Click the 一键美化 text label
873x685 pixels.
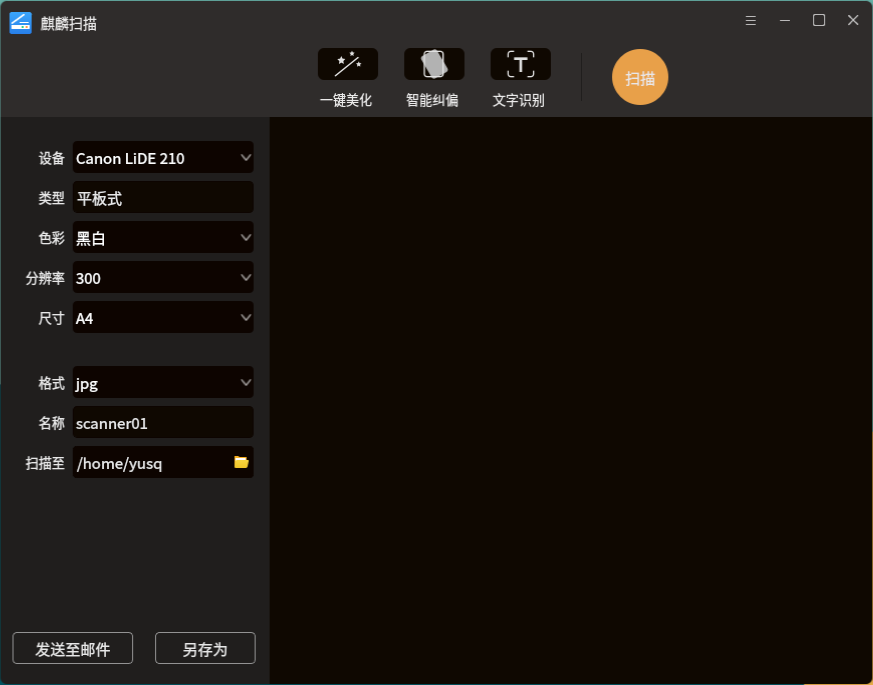tap(346, 100)
